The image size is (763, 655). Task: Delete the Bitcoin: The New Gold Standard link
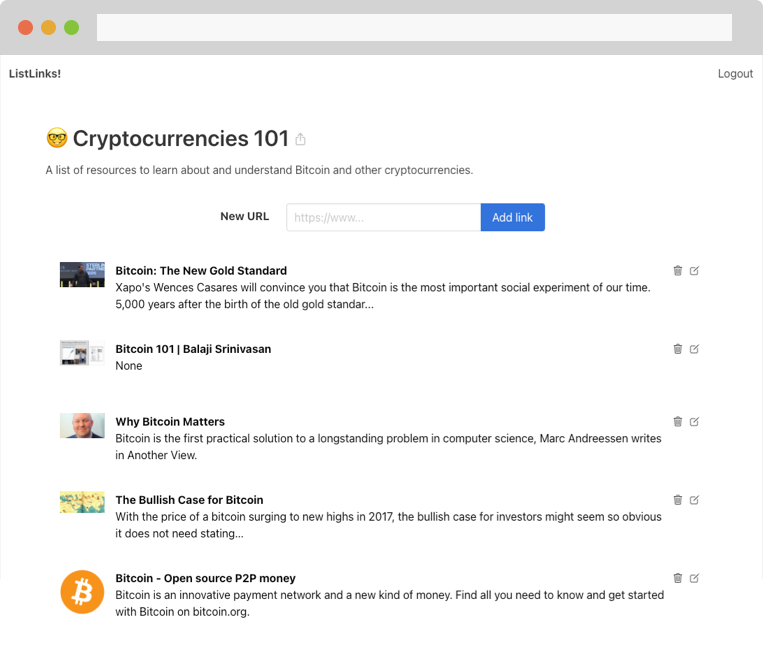click(x=677, y=270)
